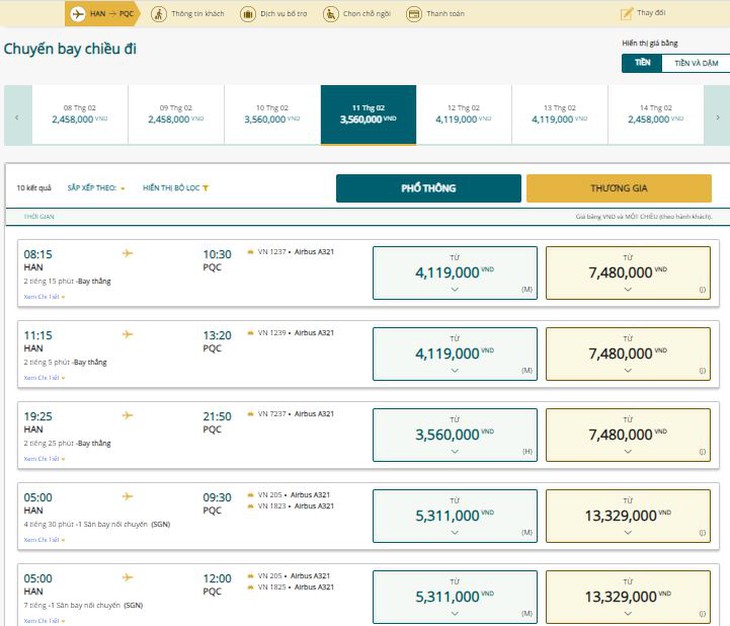Select the THƯƠNG GIA business class header
730x626 pixels.
coord(619,188)
